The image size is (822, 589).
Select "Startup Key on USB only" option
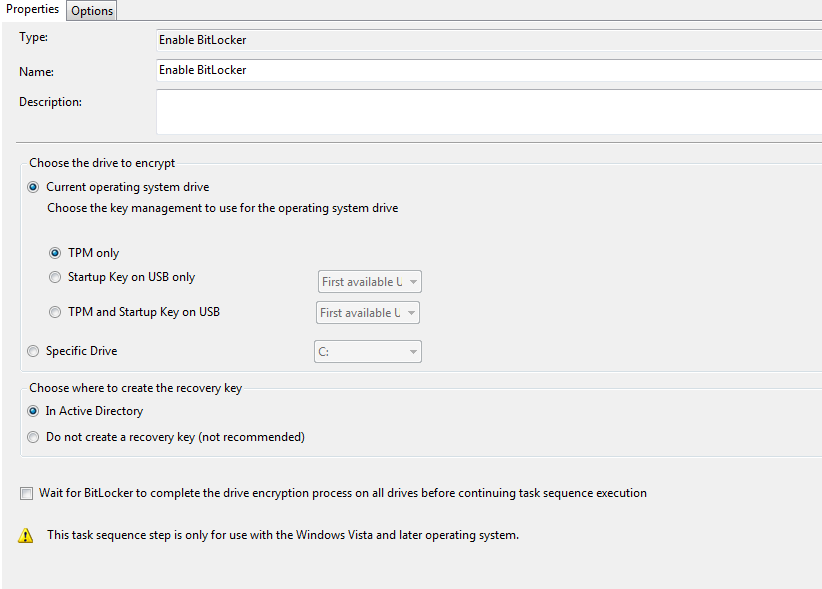(x=55, y=277)
